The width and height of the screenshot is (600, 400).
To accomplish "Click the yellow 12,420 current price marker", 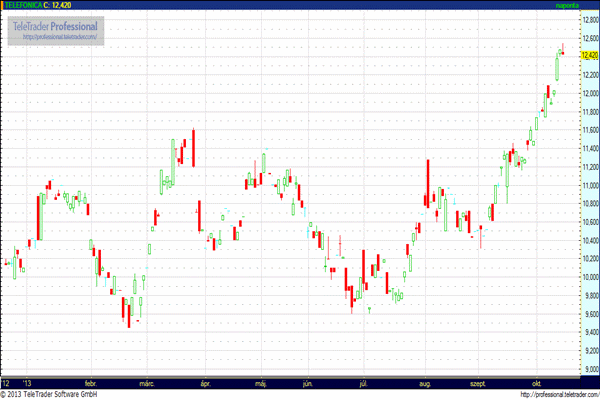I will point(589,55).
